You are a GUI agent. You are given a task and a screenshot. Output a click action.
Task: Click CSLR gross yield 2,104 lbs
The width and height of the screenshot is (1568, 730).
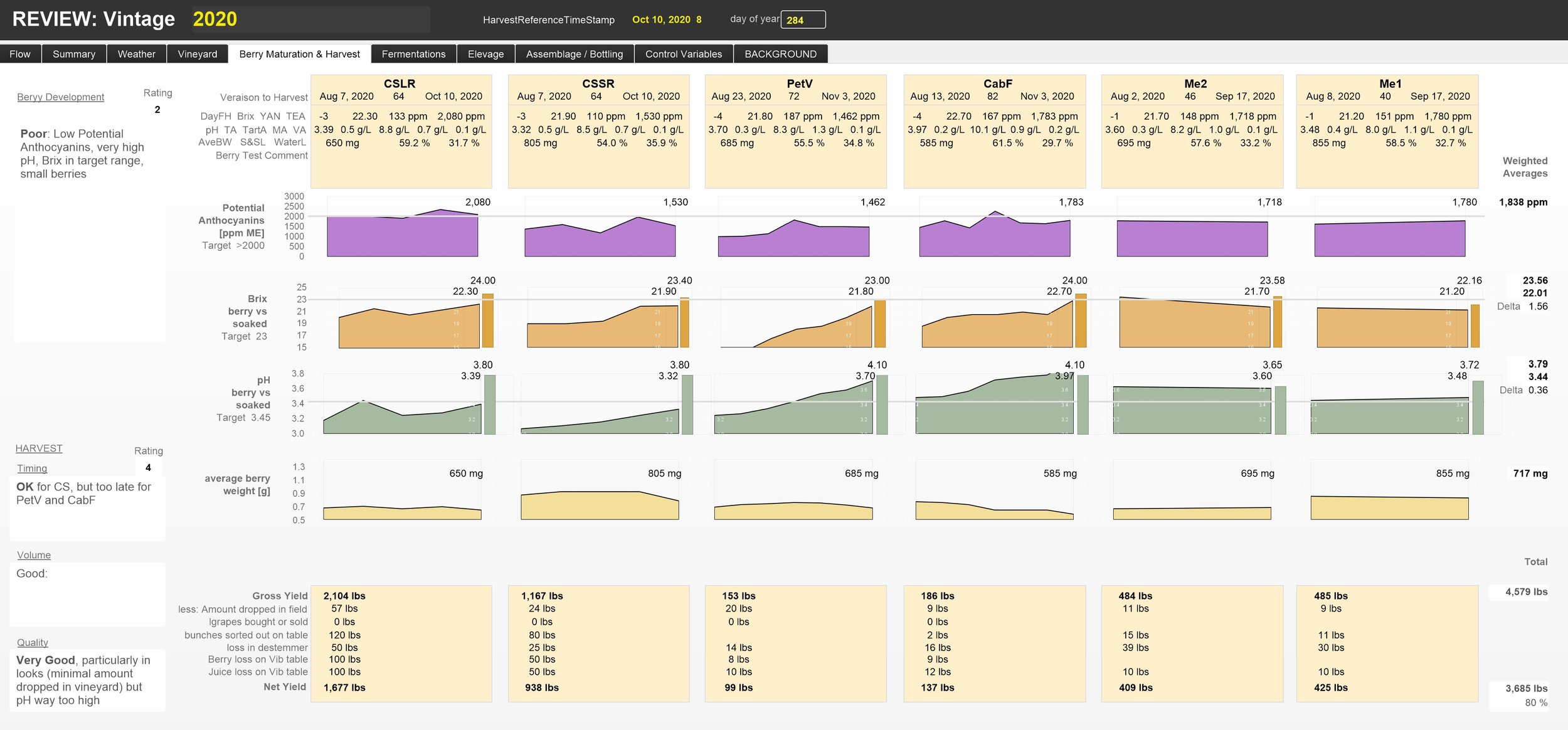point(344,596)
